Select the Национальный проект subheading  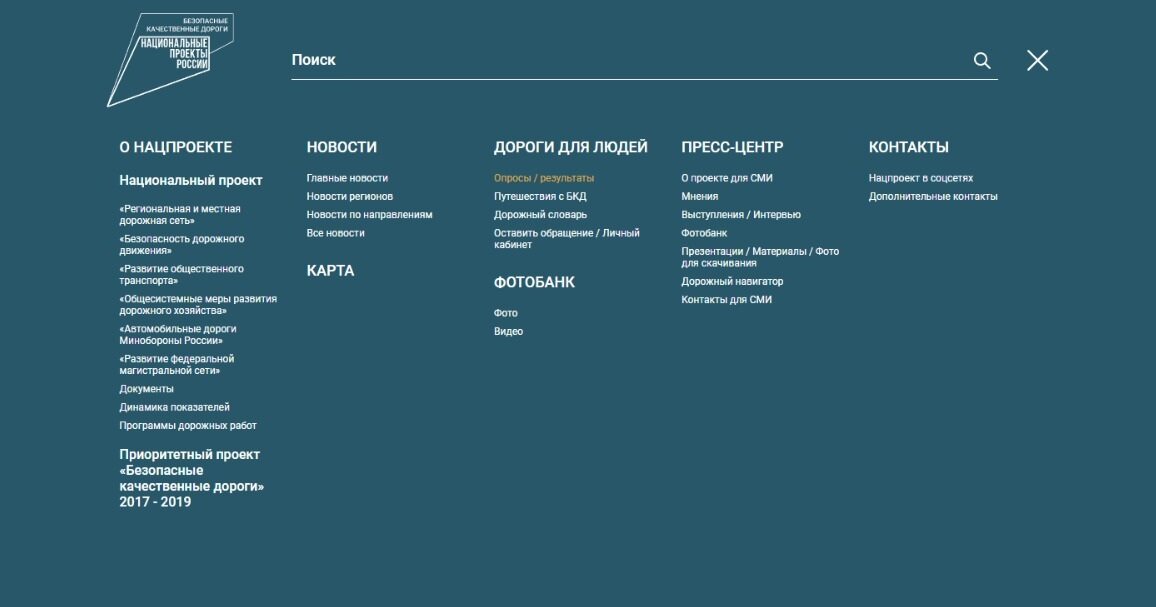191,181
